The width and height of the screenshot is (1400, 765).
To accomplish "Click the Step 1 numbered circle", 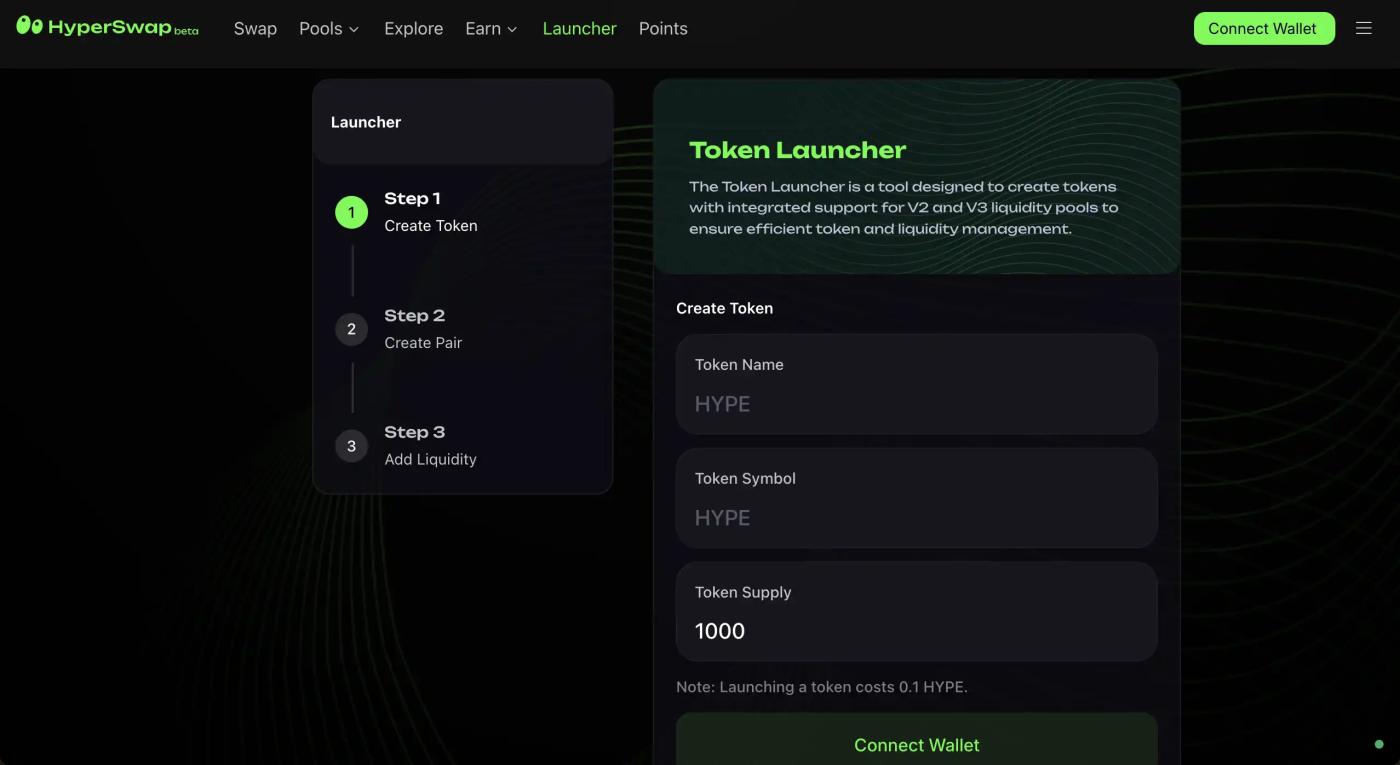I will [351, 212].
